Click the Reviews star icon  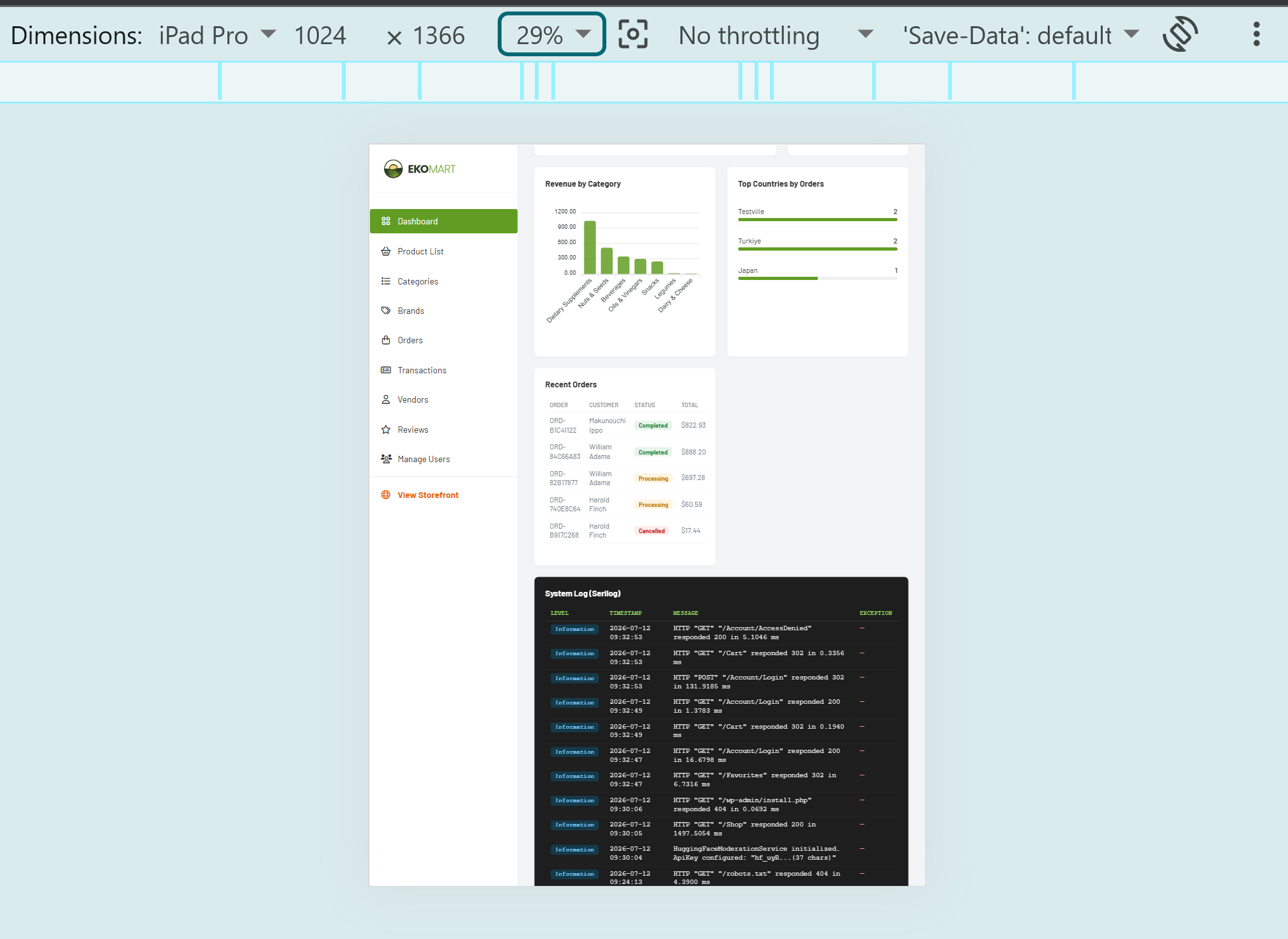pyautogui.click(x=386, y=430)
